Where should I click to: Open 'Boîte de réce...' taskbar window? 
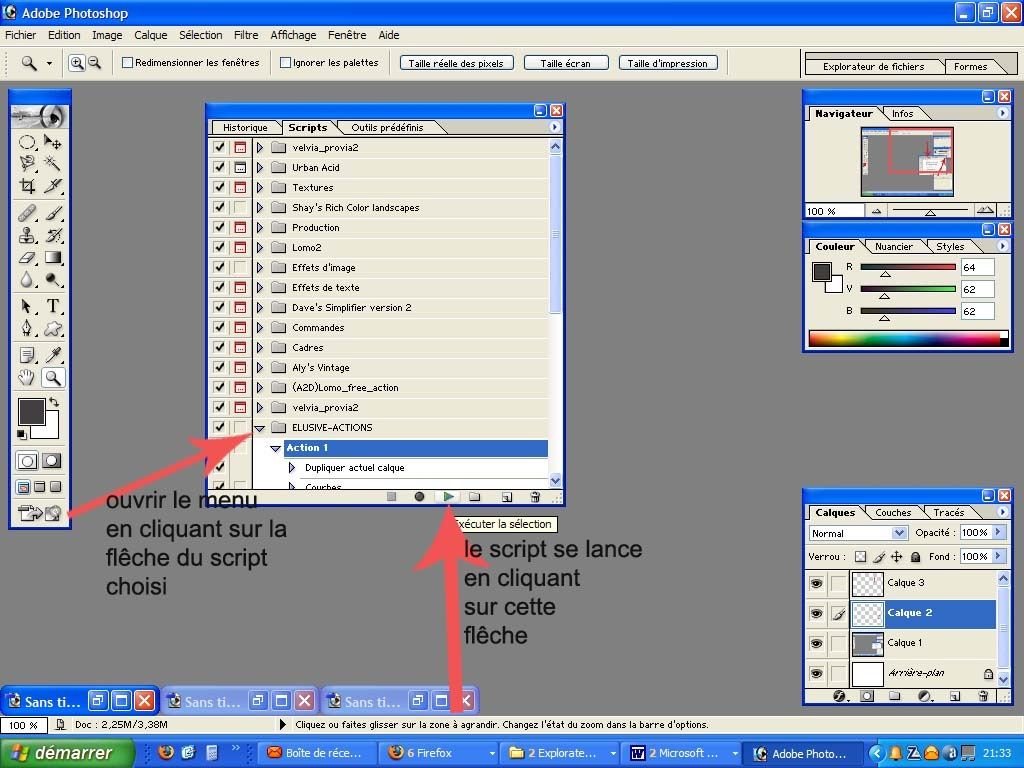pyautogui.click(x=316, y=753)
